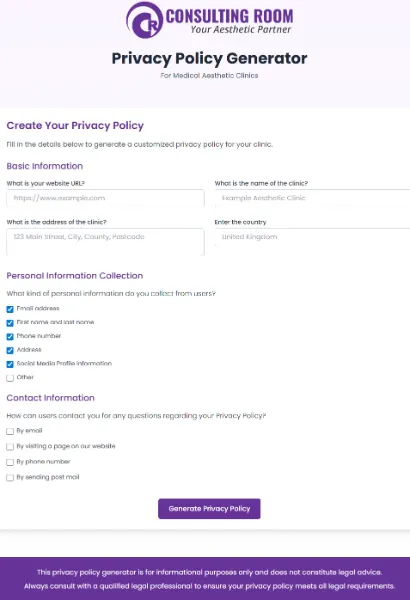
Task: Click the Privacy Policy Generator heading
Action: (x=209, y=59)
